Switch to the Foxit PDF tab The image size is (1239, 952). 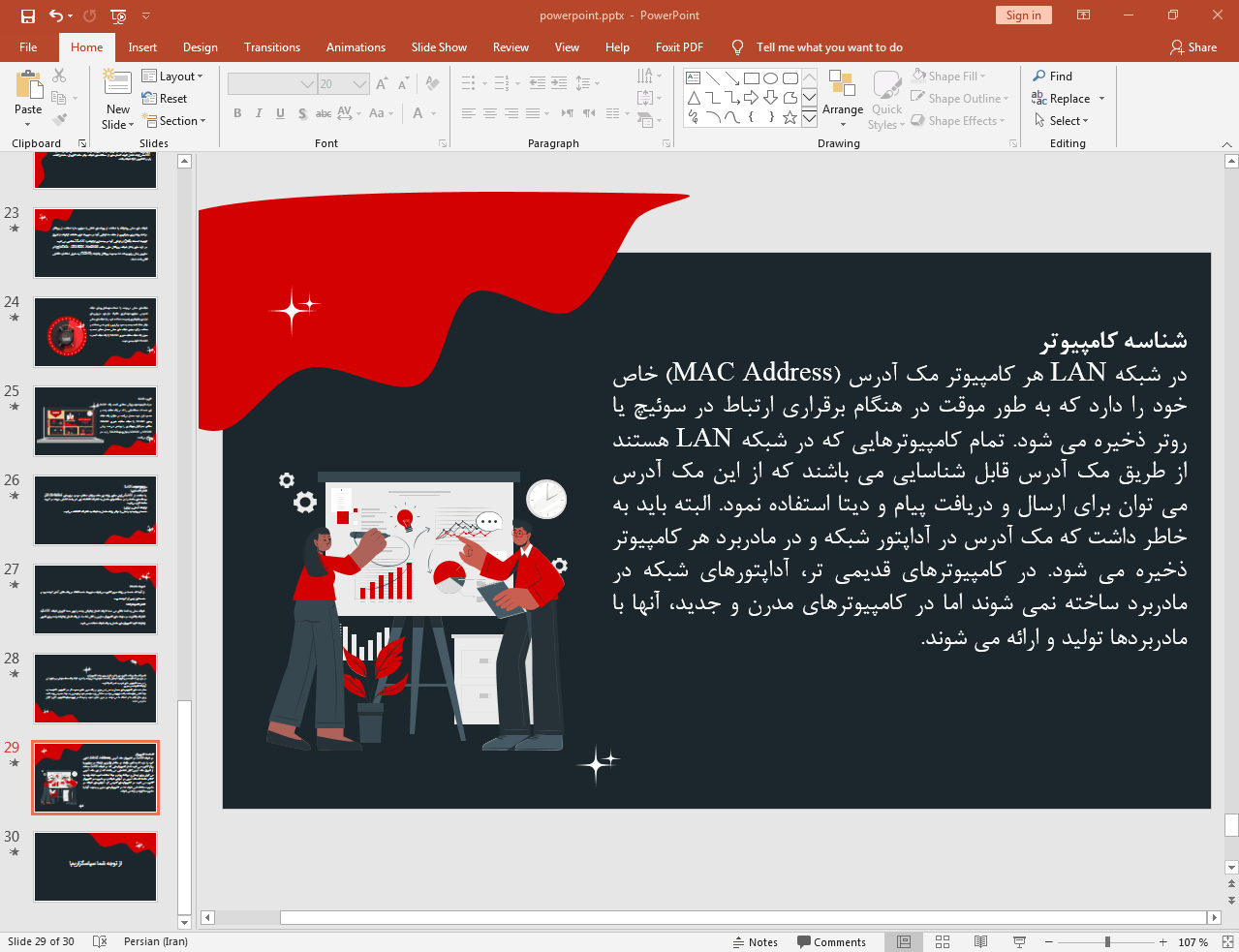[x=679, y=46]
